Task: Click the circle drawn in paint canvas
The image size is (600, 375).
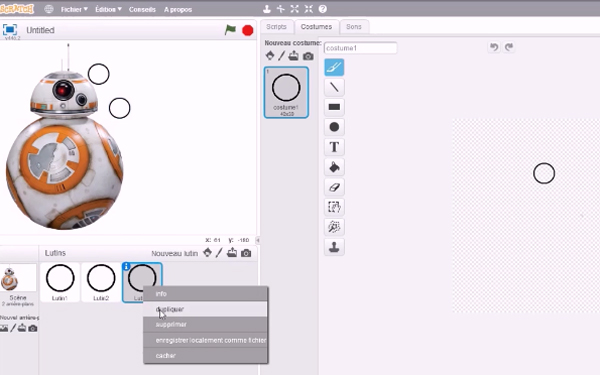Action: [x=544, y=173]
